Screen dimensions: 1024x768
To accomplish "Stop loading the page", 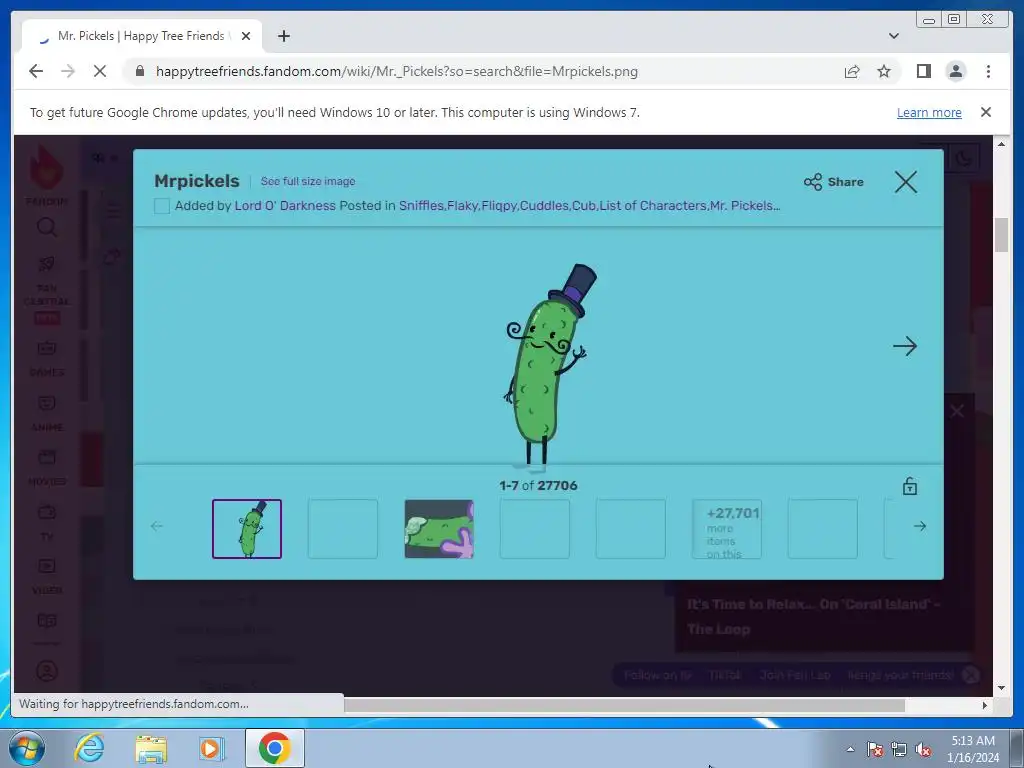I will click(100, 71).
